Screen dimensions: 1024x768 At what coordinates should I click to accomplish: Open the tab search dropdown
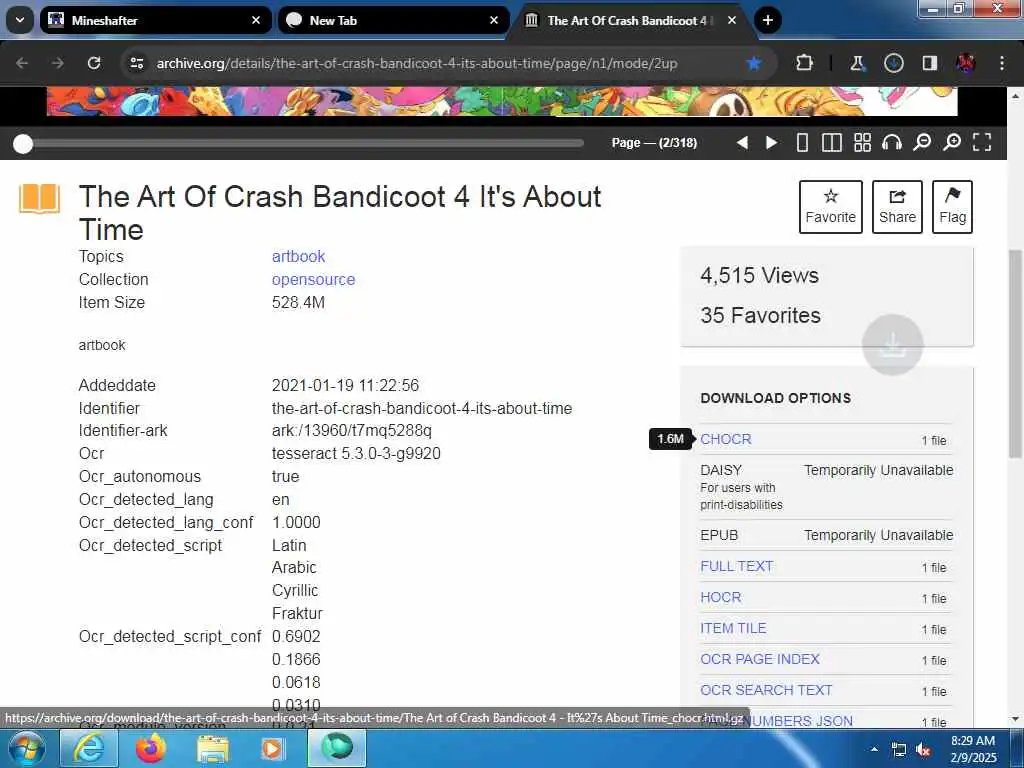pyautogui.click(x=20, y=20)
